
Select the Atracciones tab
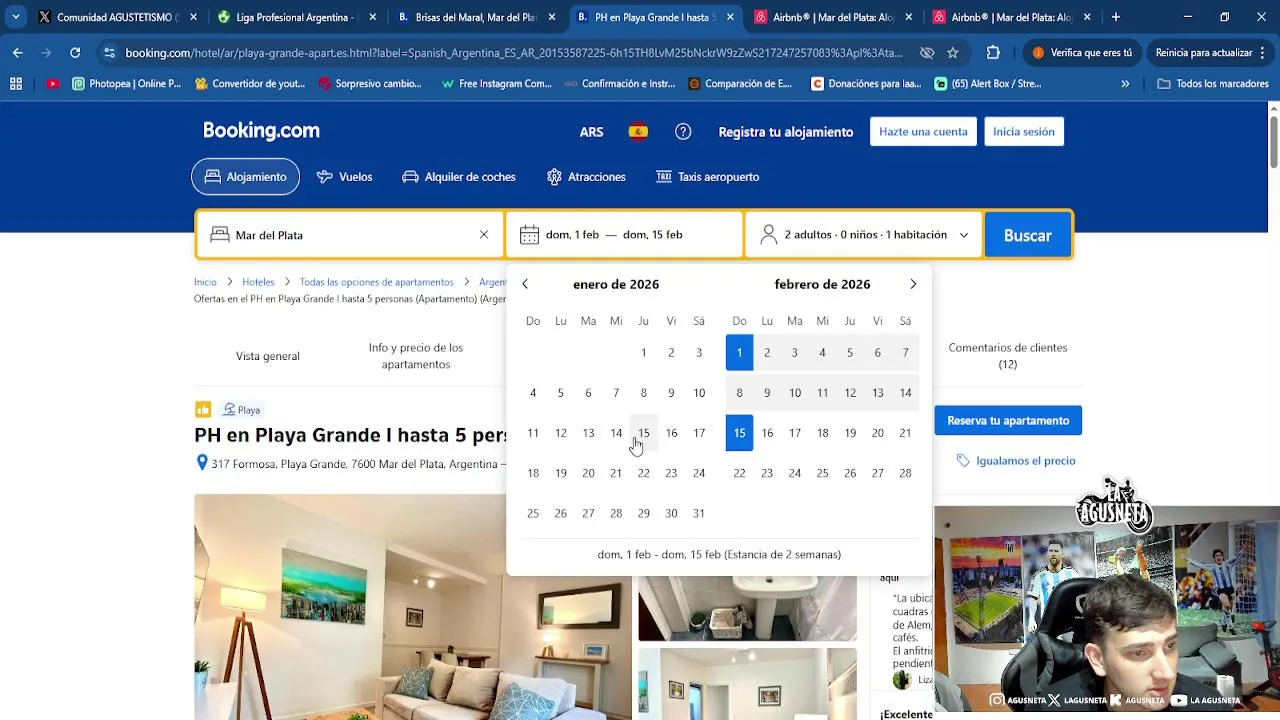pos(586,177)
